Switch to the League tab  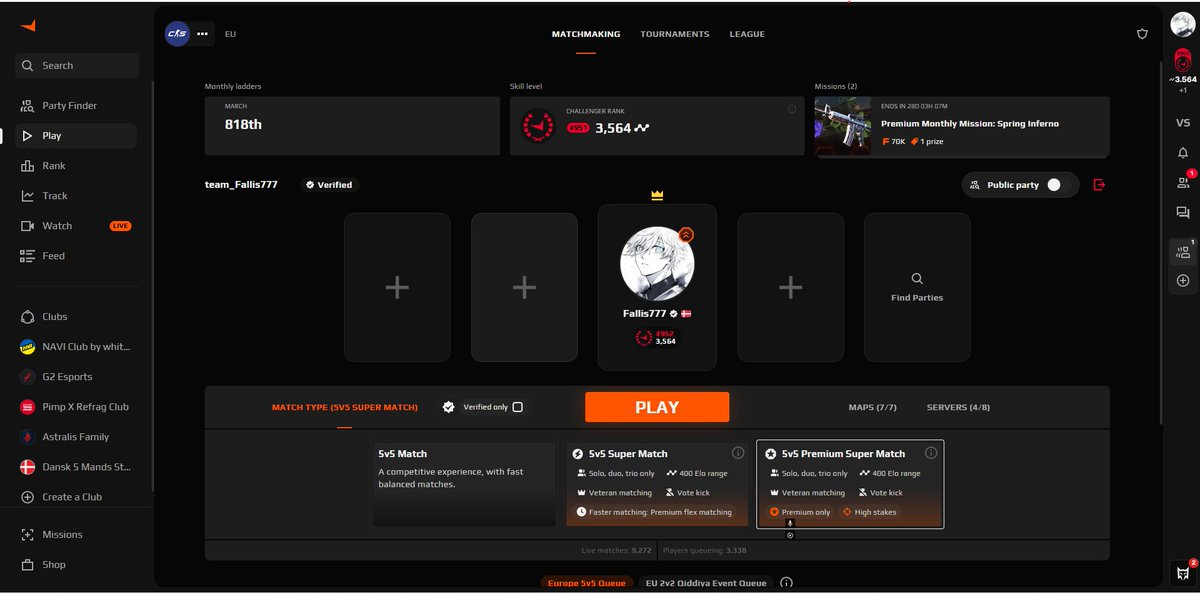click(x=747, y=34)
